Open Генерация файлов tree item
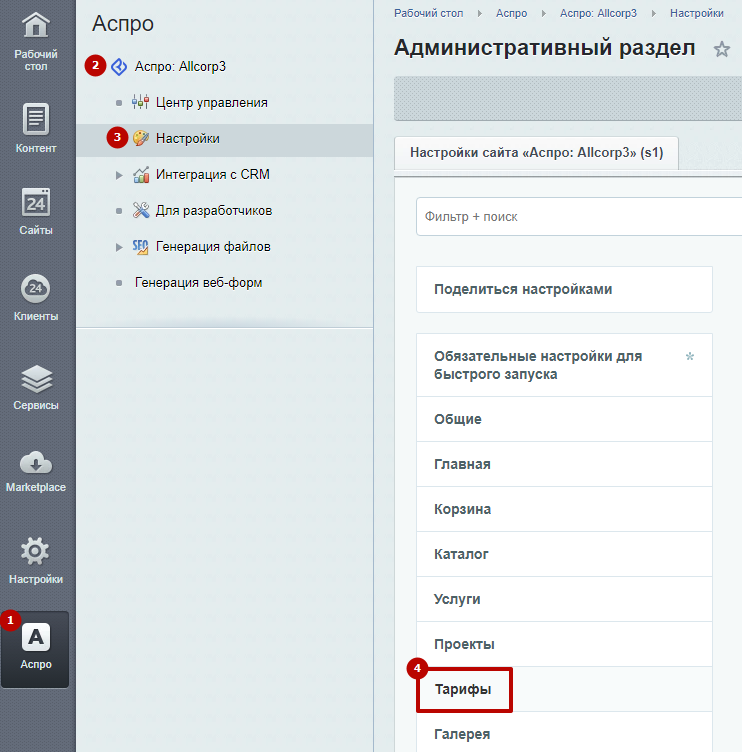Viewport: 742px width, 752px height. coord(213,247)
